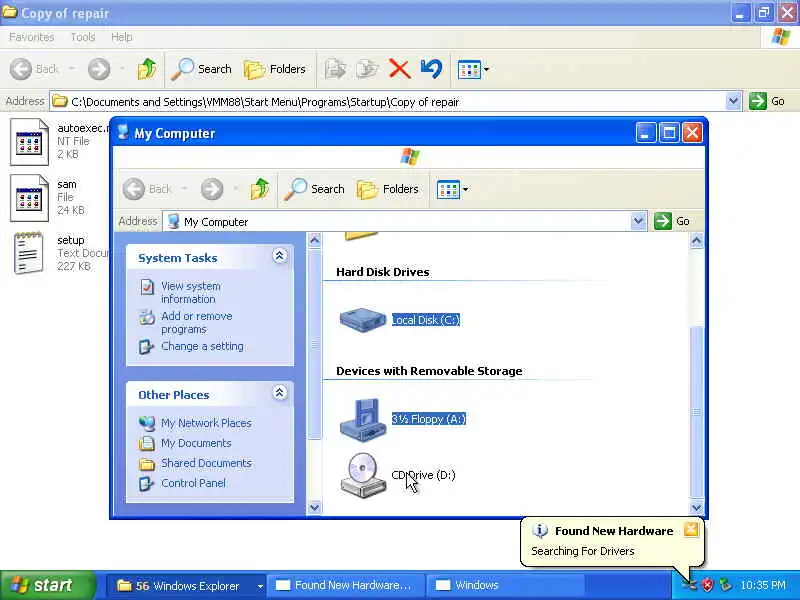This screenshot has width=800, height=600.
Task: Switch to Found New Hardware taskbar item
Action: [x=346, y=586]
